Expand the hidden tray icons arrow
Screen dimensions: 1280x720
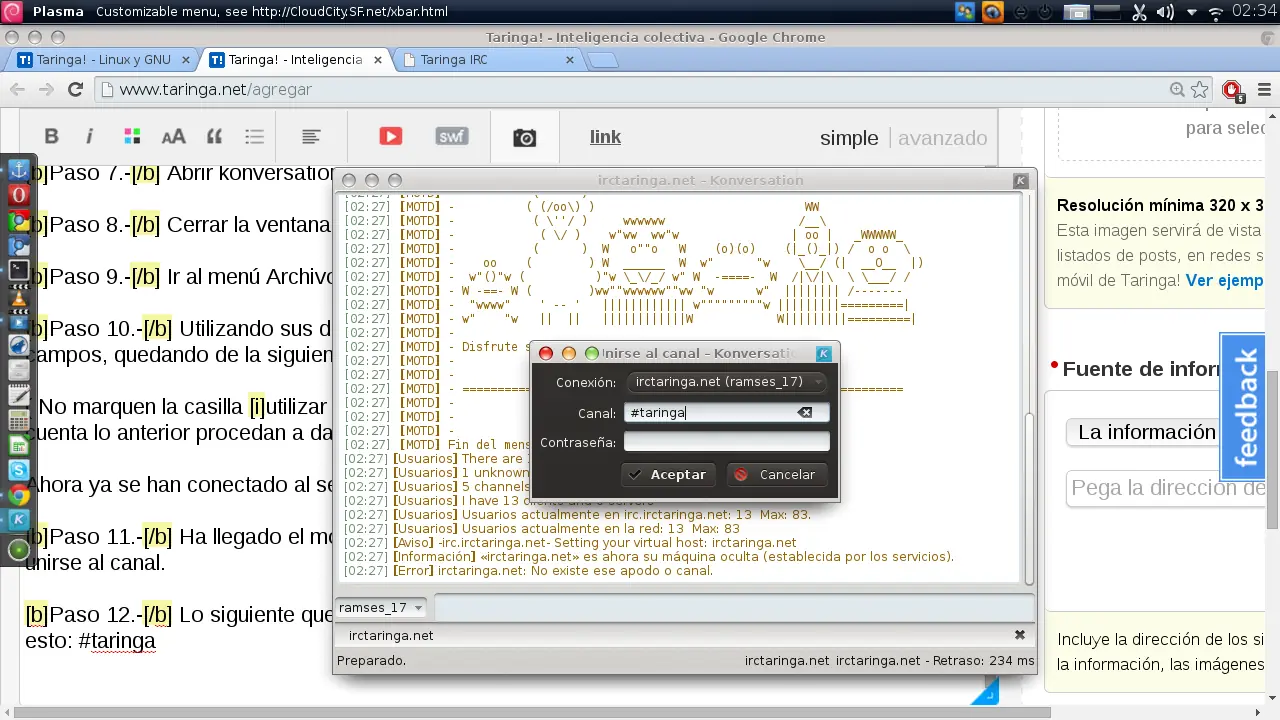click(1192, 12)
